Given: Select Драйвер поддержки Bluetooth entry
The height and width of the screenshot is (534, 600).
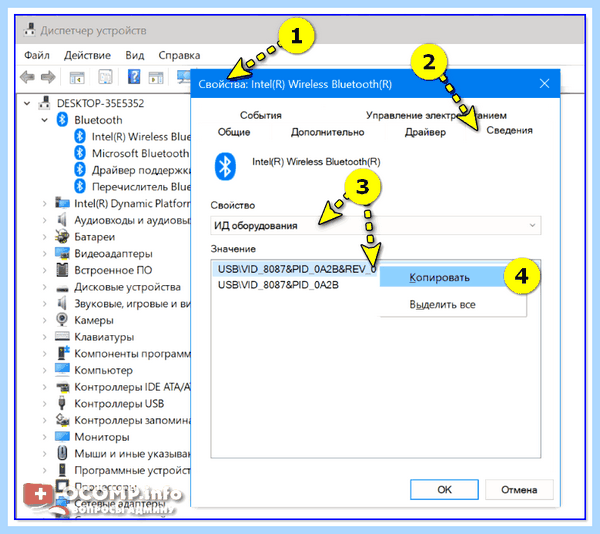Looking at the screenshot, I should [x=141, y=170].
